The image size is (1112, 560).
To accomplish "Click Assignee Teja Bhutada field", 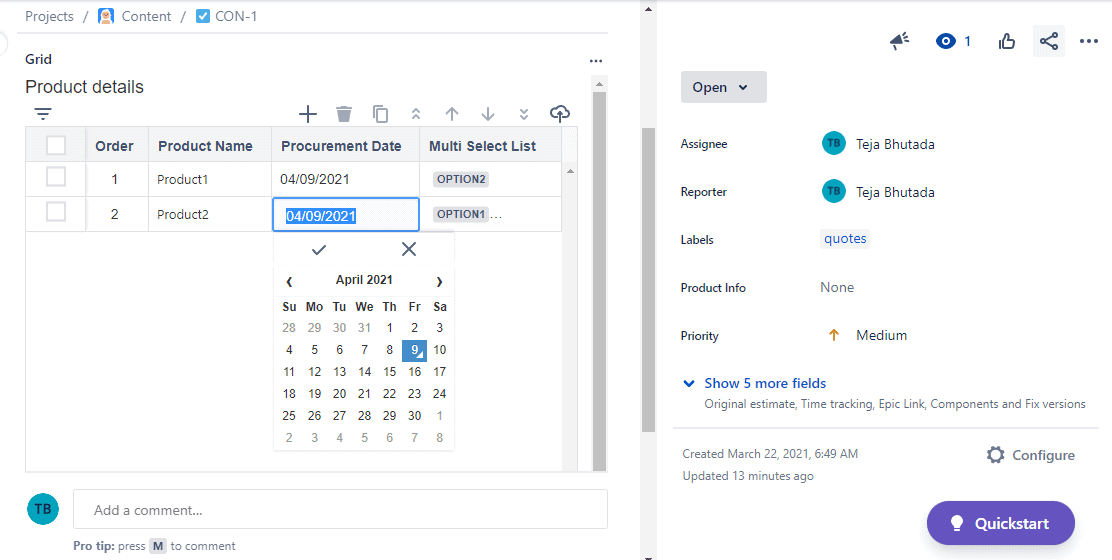I will pos(879,144).
